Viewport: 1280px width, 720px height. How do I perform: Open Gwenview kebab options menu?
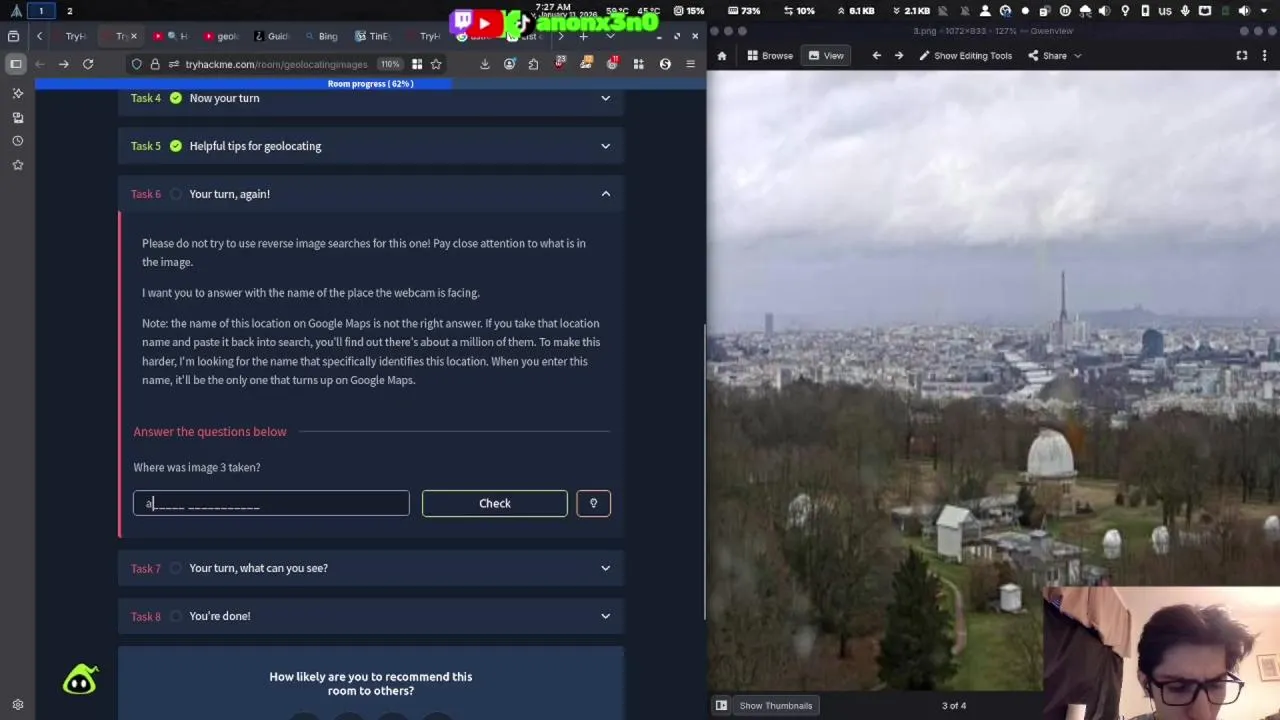point(1264,56)
